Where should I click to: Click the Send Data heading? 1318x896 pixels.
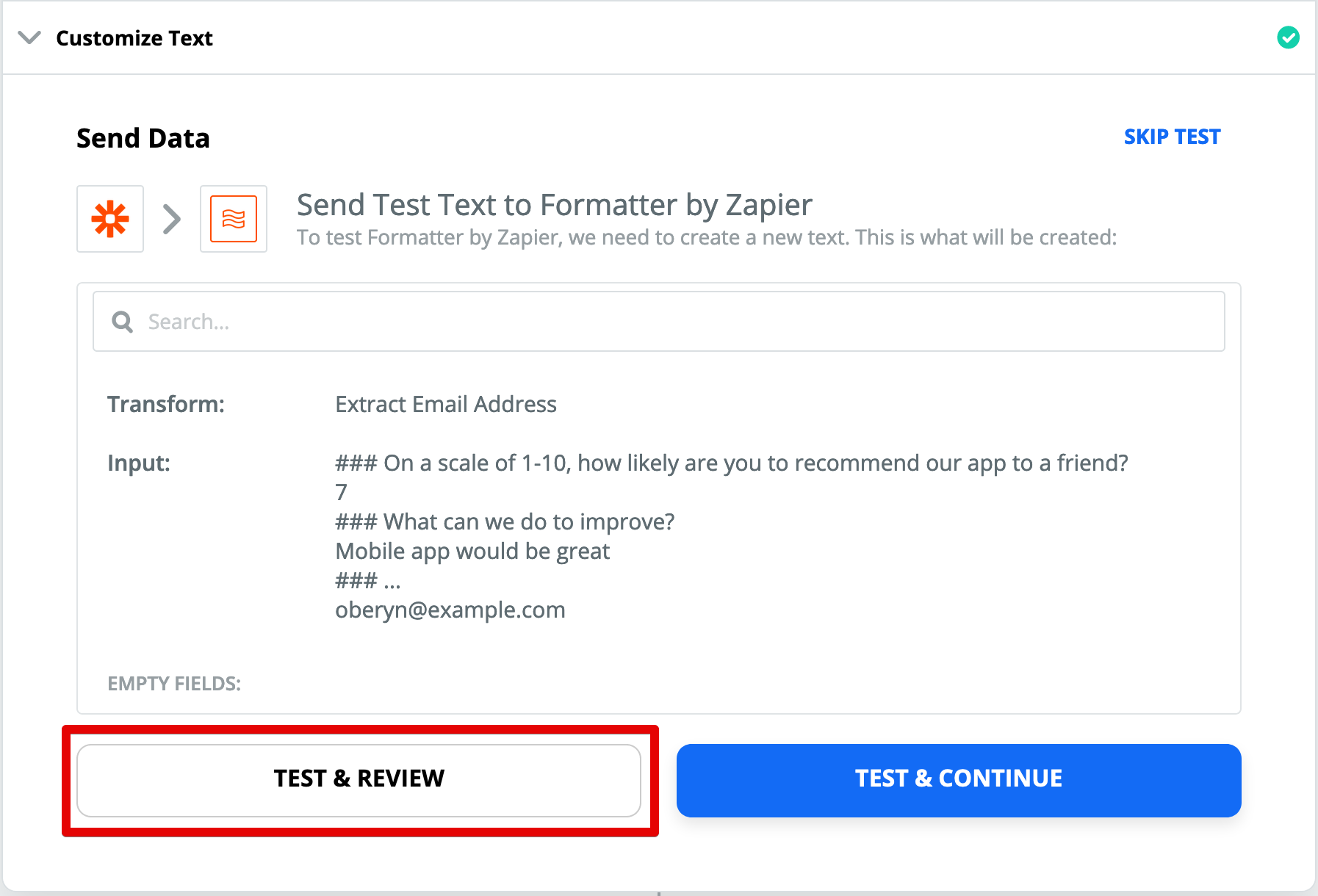(x=143, y=138)
